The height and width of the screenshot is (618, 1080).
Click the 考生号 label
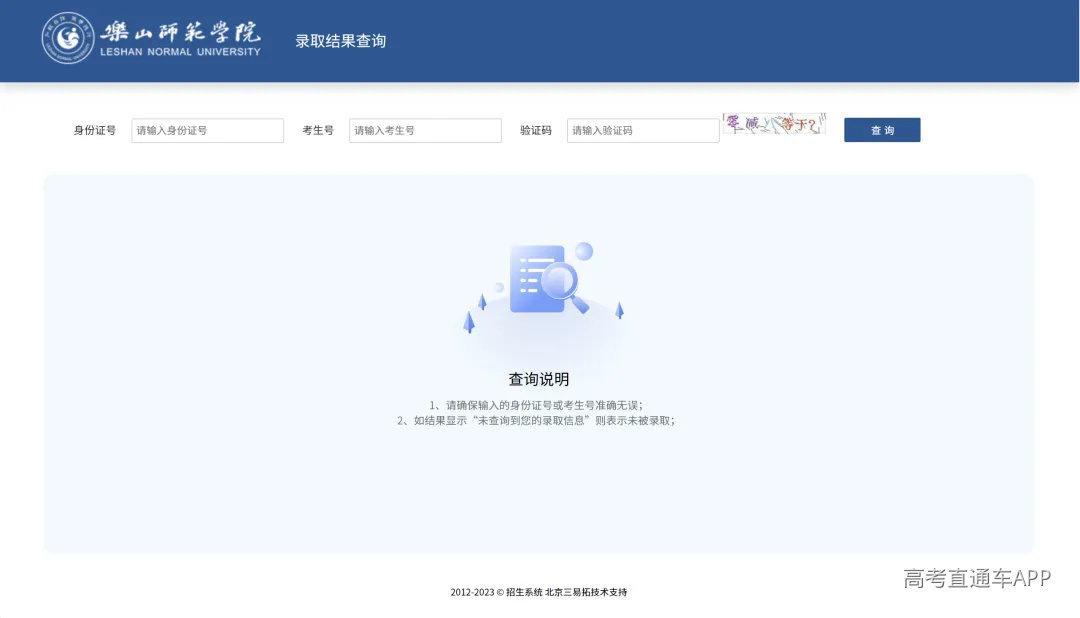pyautogui.click(x=318, y=130)
